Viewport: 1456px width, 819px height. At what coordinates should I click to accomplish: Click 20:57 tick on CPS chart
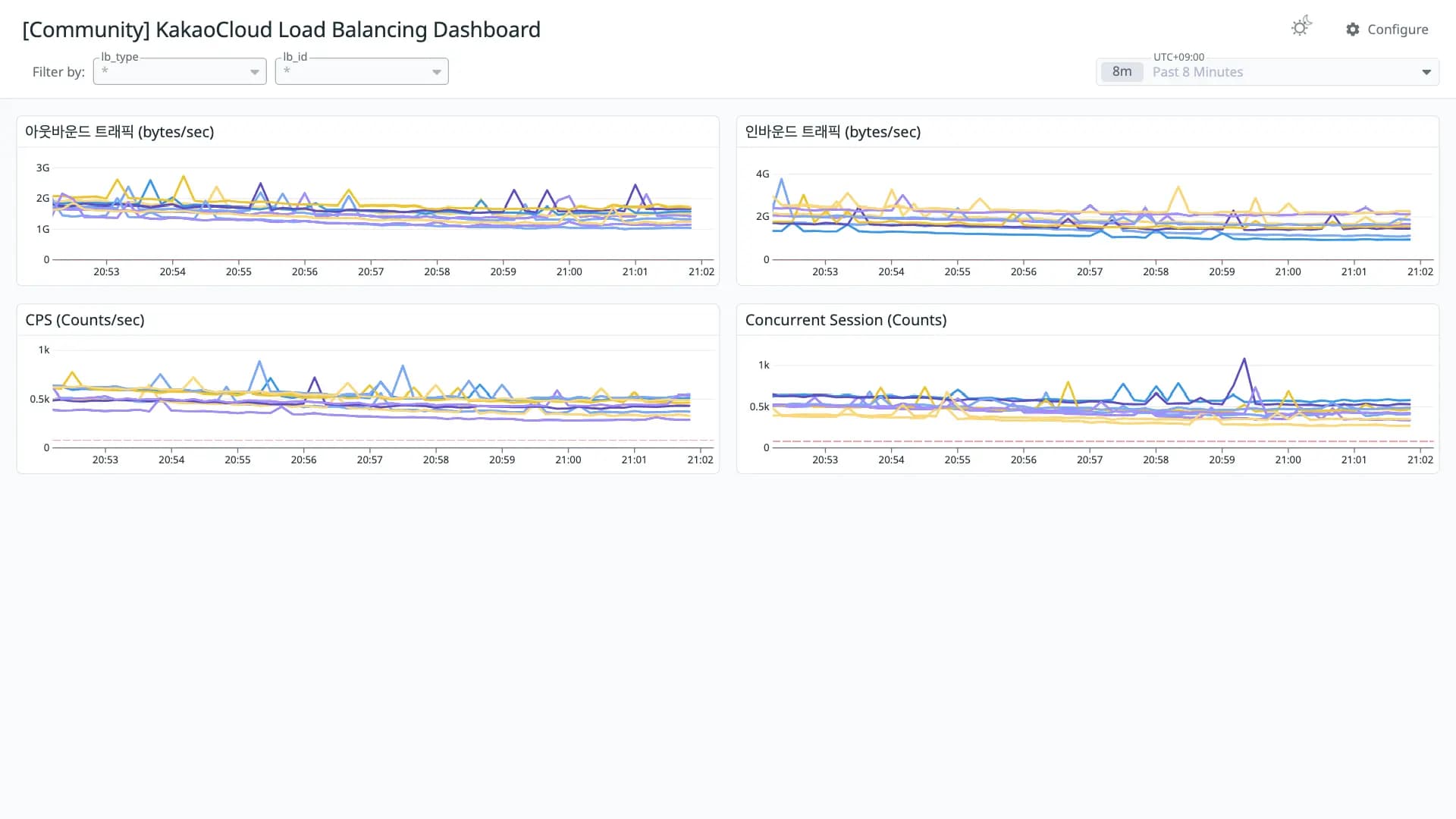369,460
